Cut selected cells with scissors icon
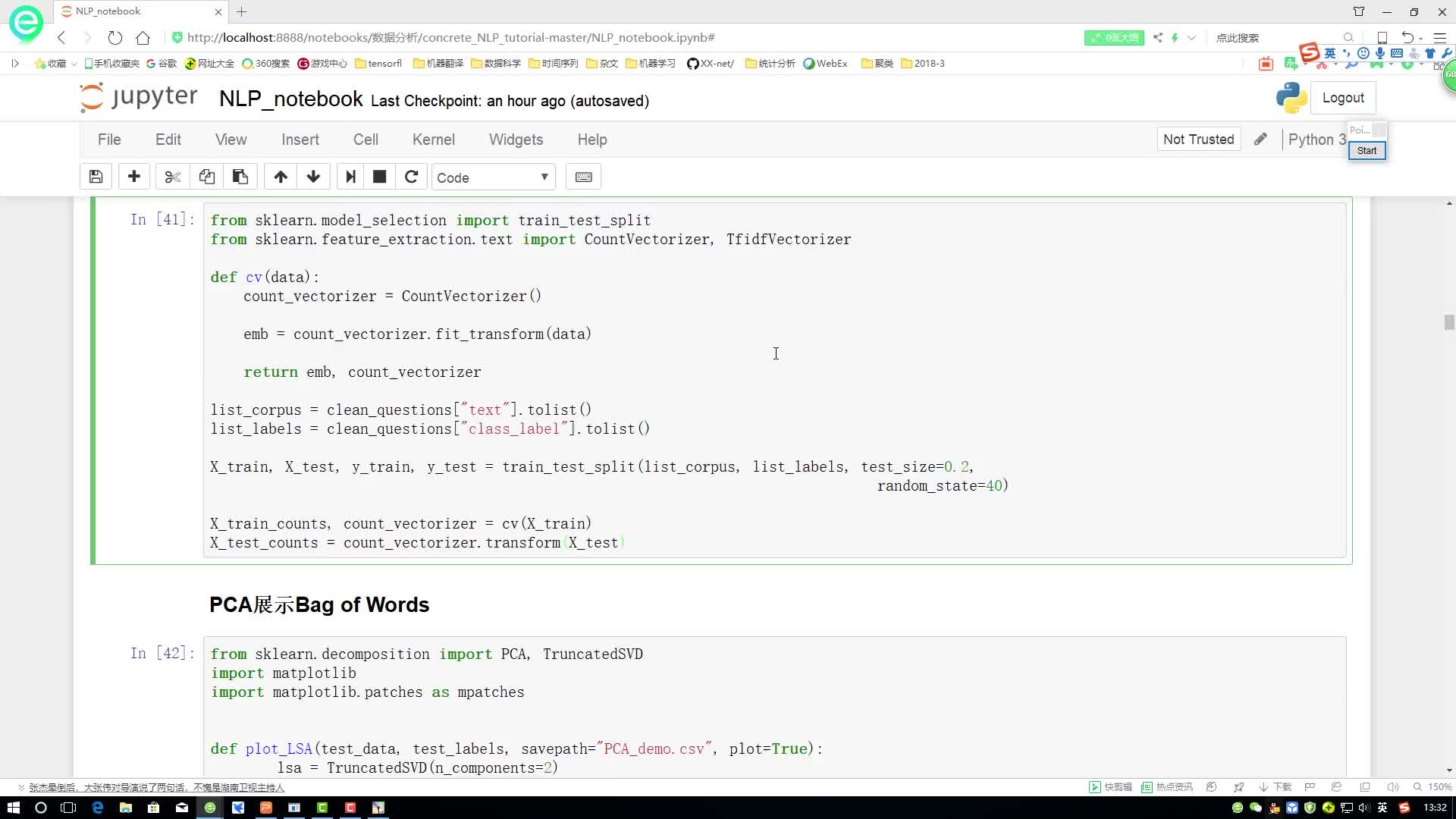 tap(173, 177)
